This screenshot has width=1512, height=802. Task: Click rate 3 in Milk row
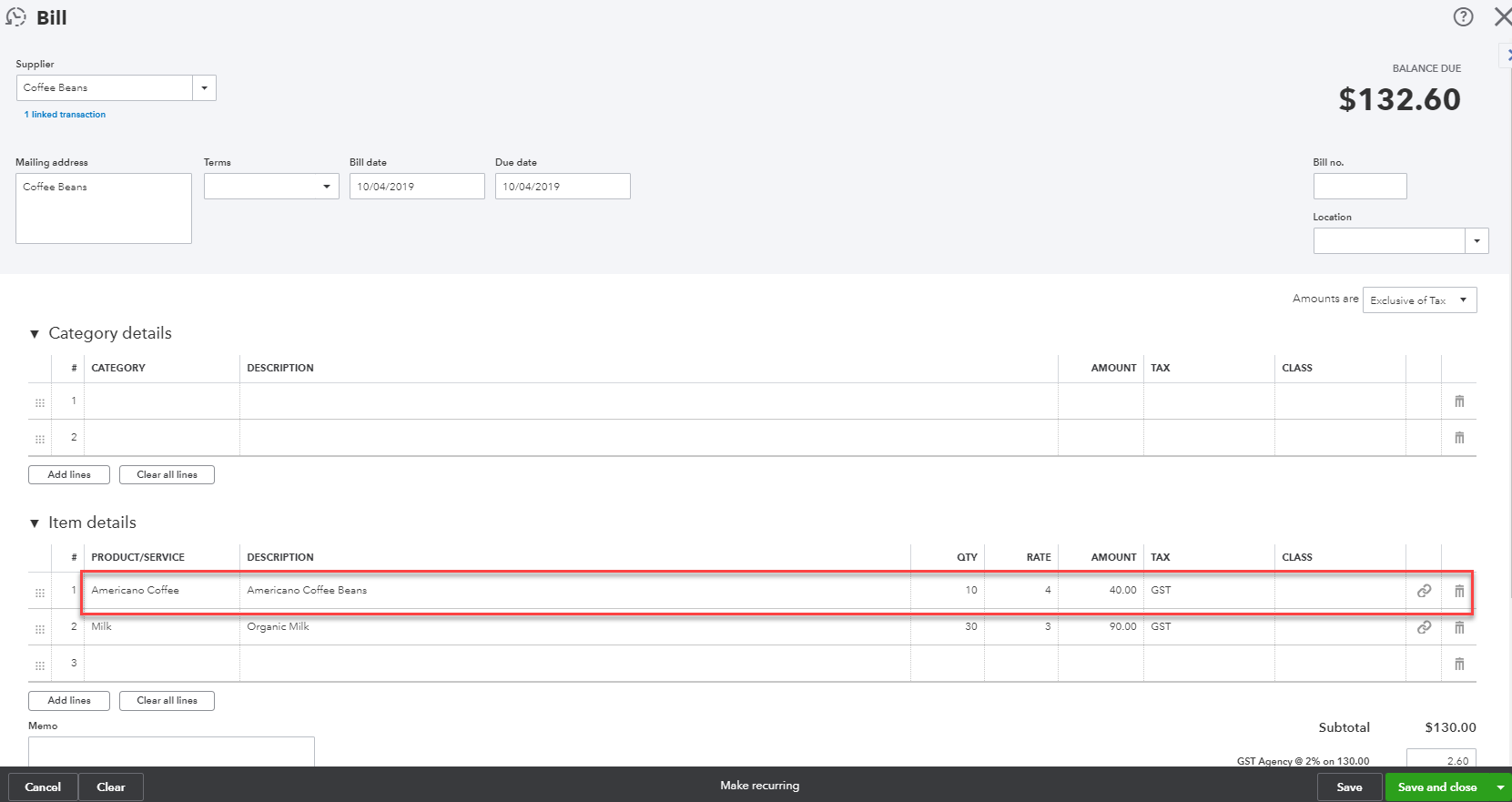(x=1021, y=627)
